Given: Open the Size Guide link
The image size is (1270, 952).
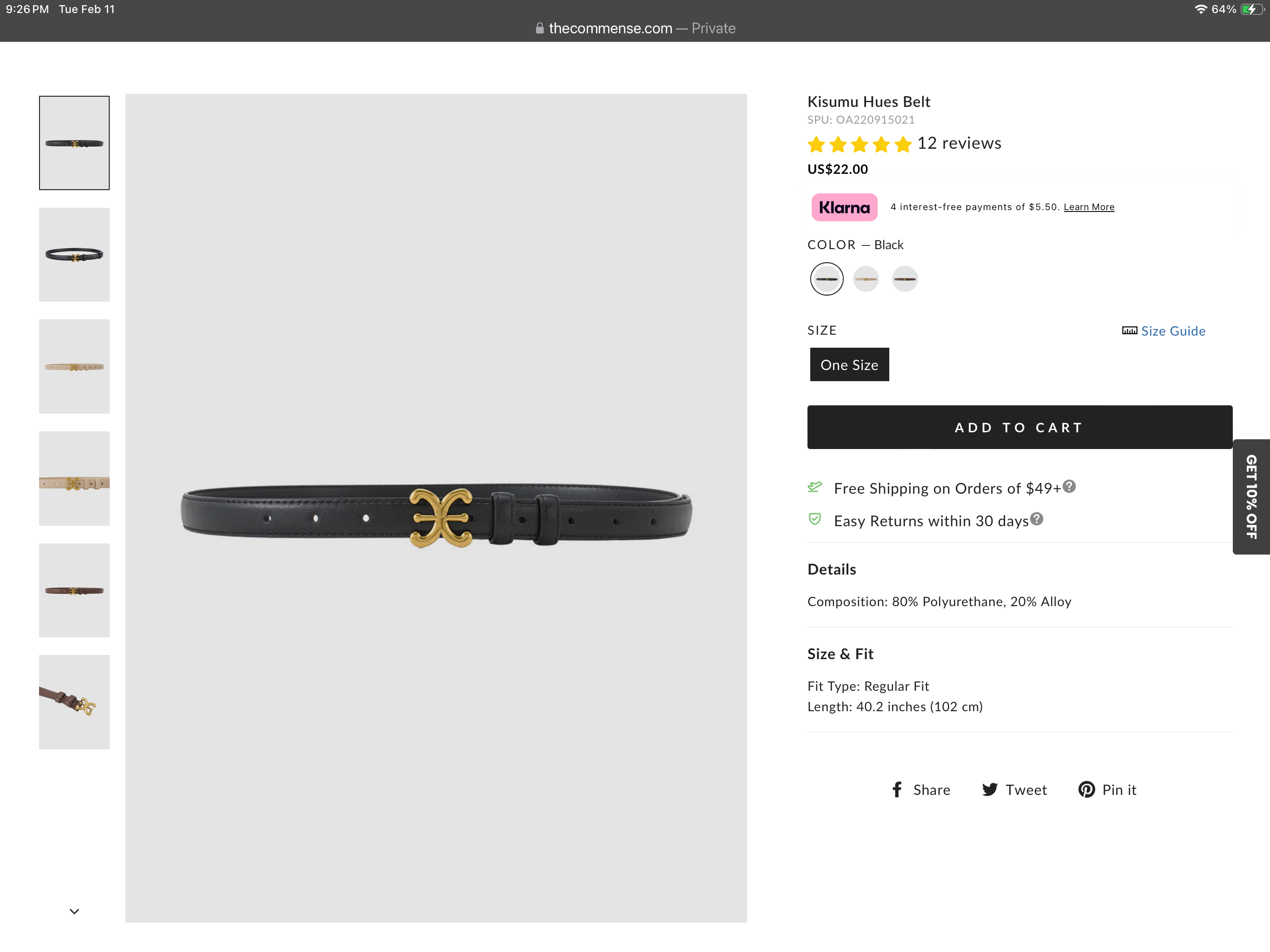Looking at the screenshot, I should tap(1173, 331).
